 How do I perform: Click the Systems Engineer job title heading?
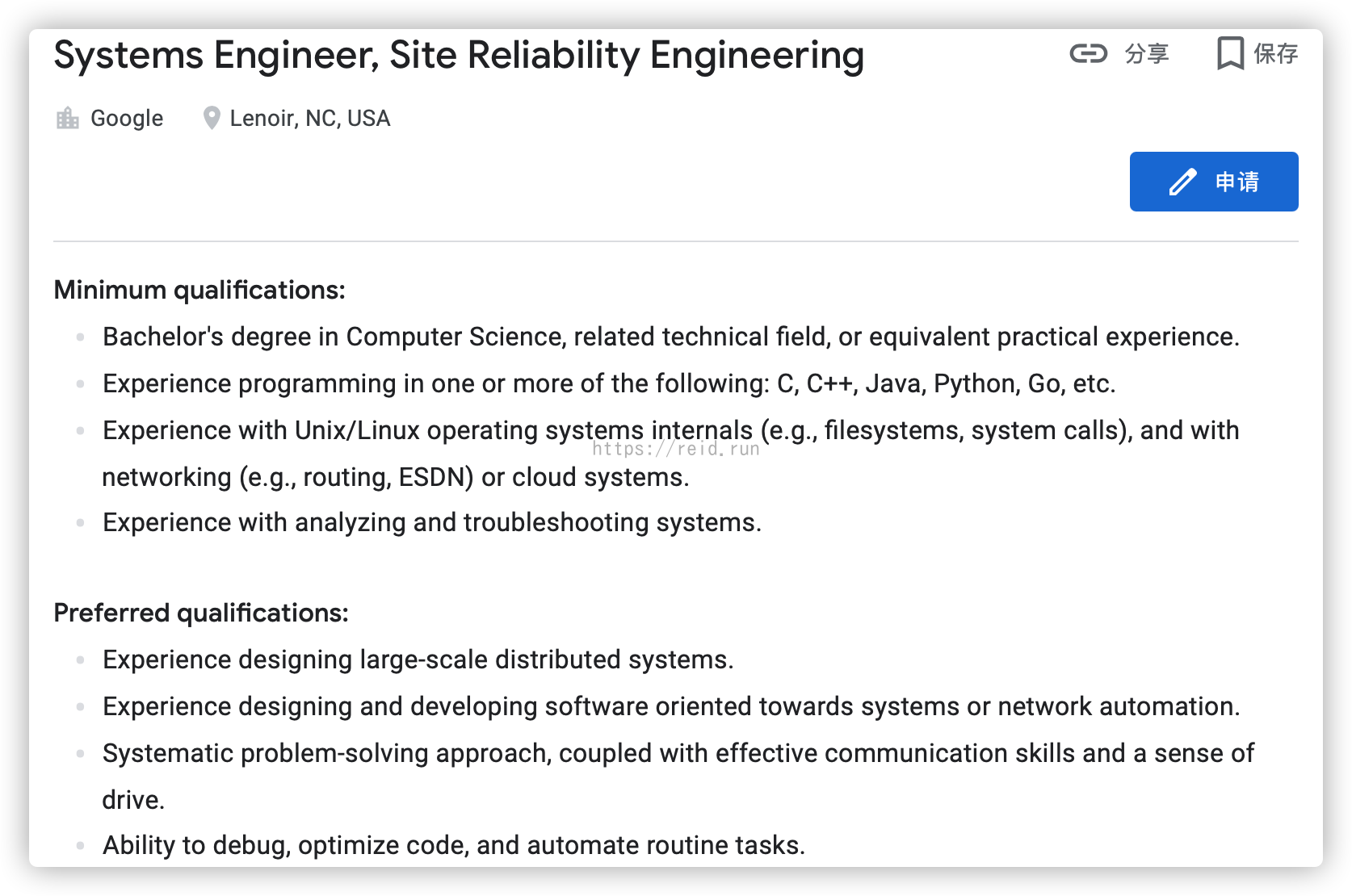click(x=459, y=56)
